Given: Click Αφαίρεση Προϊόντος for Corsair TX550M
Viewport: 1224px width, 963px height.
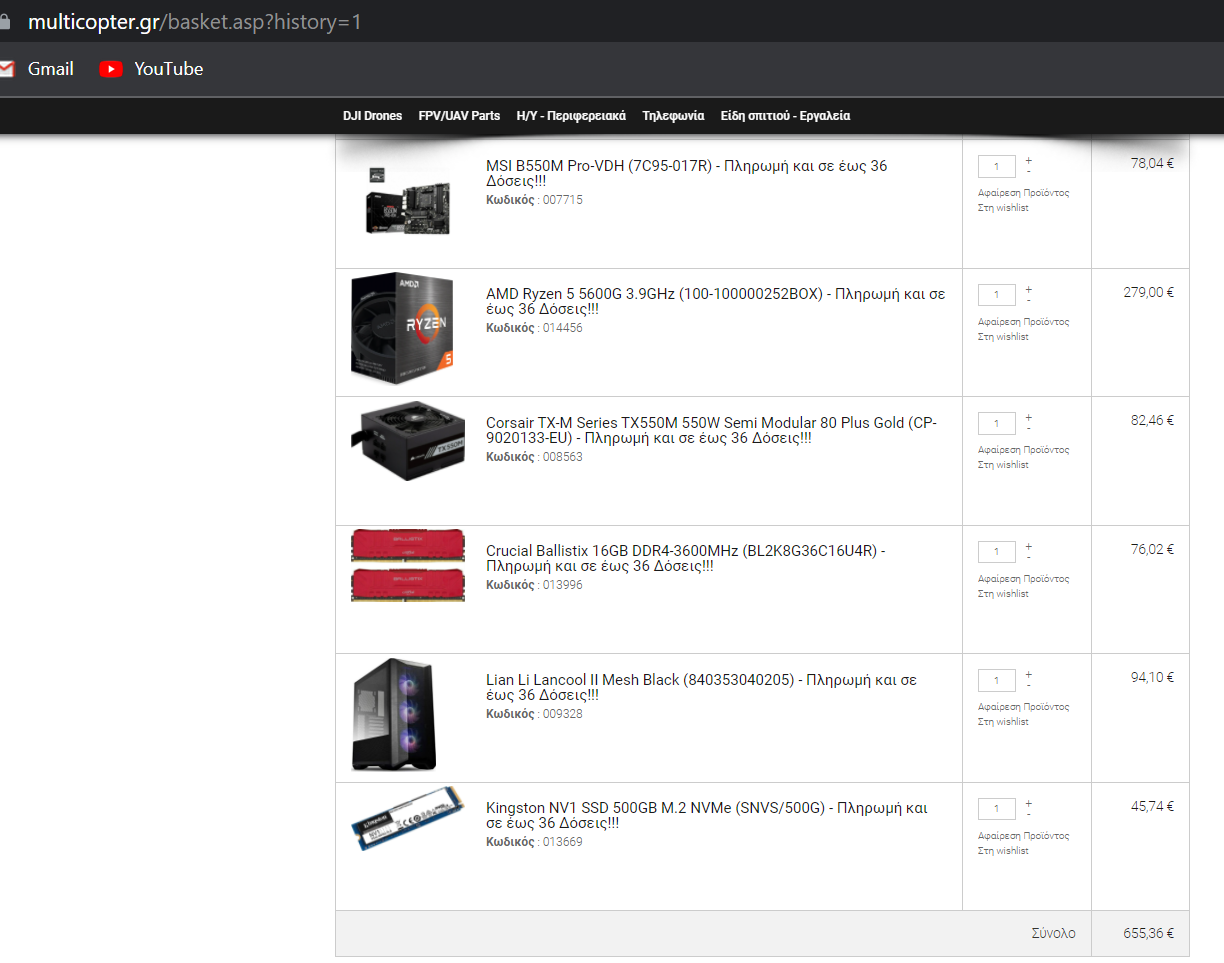Looking at the screenshot, I should tap(1023, 450).
